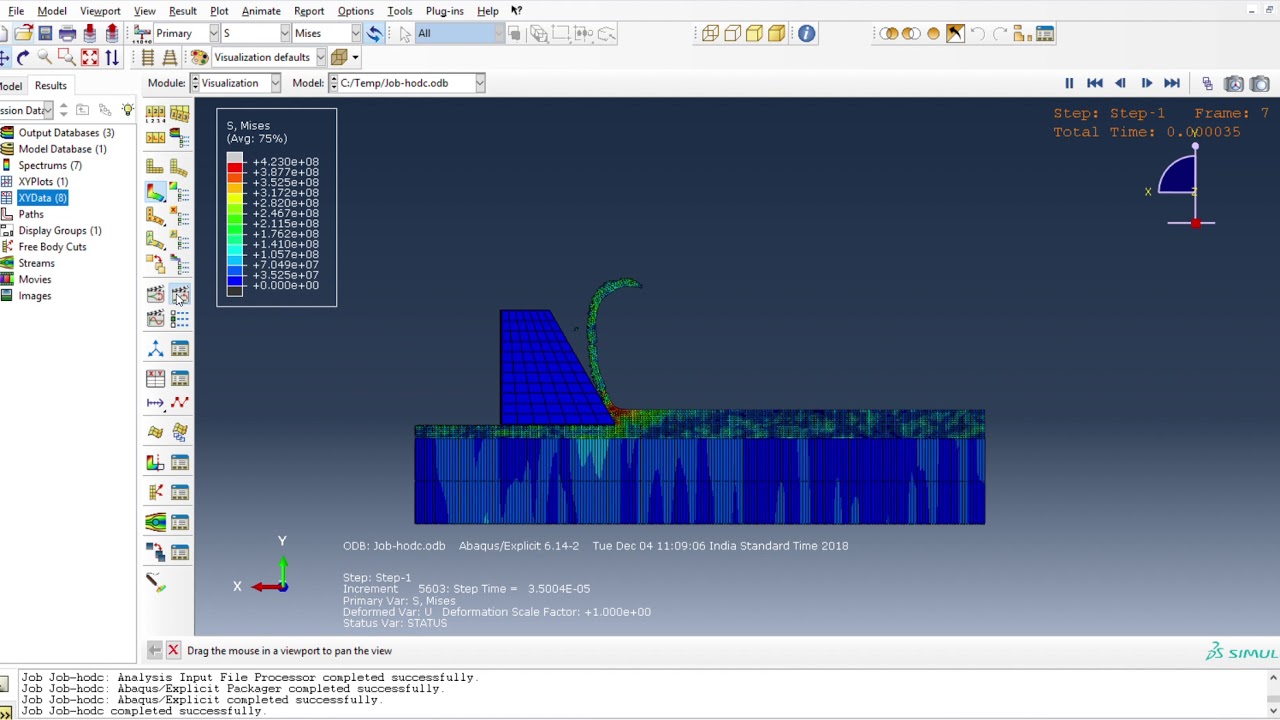The height and width of the screenshot is (720, 1280).
Task: Click the dark blue legend swatch
Action: [234, 280]
